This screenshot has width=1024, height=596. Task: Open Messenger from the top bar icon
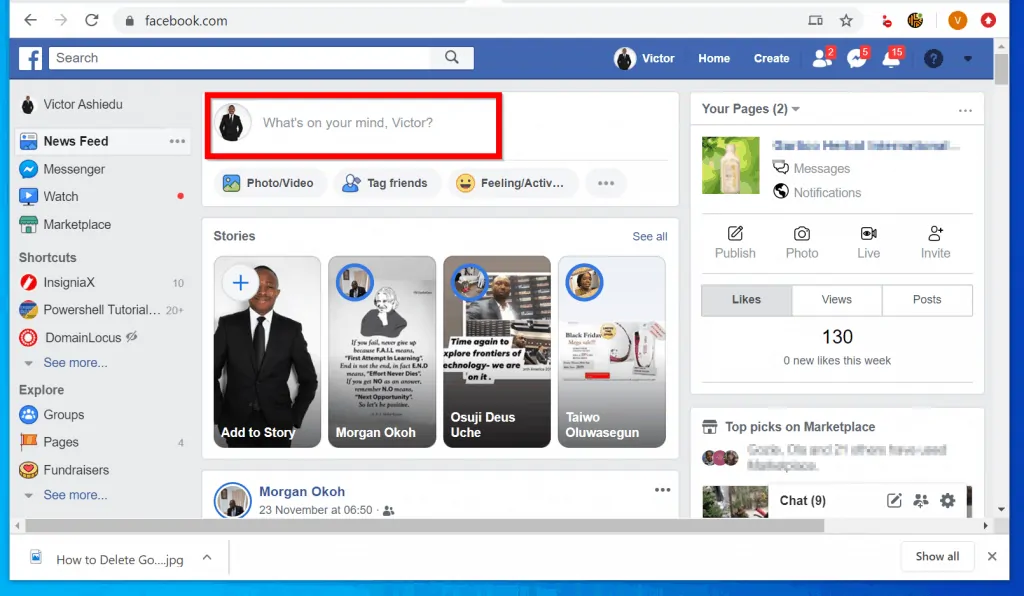[855, 59]
